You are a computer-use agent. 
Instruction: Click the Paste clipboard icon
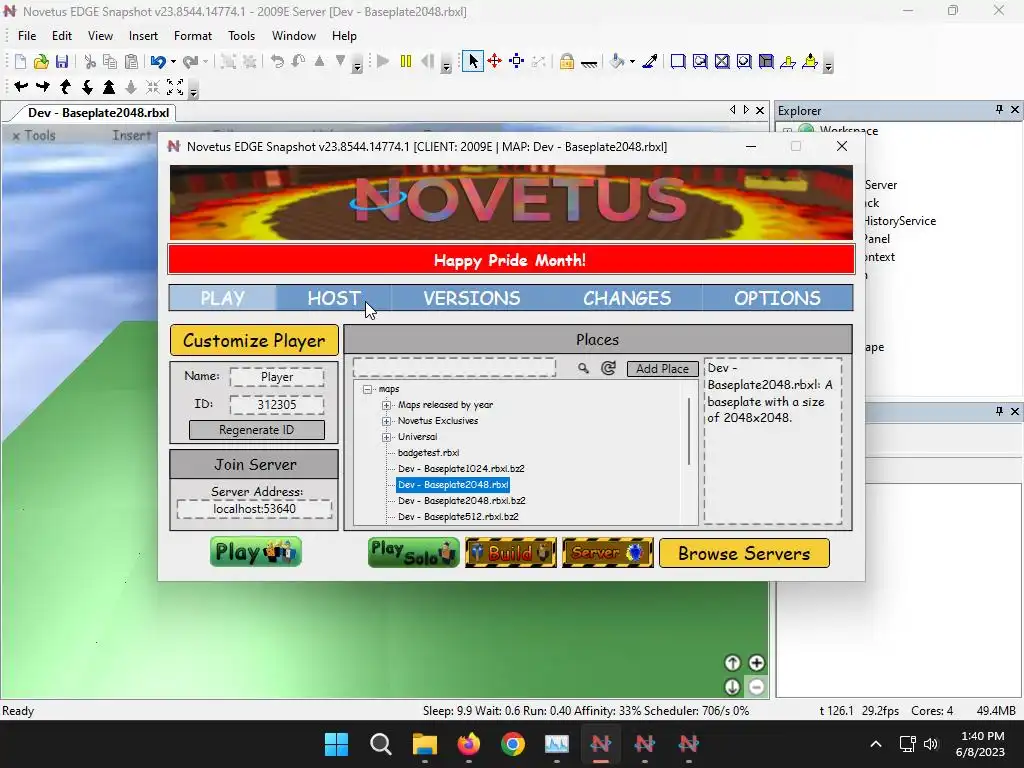pos(132,61)
